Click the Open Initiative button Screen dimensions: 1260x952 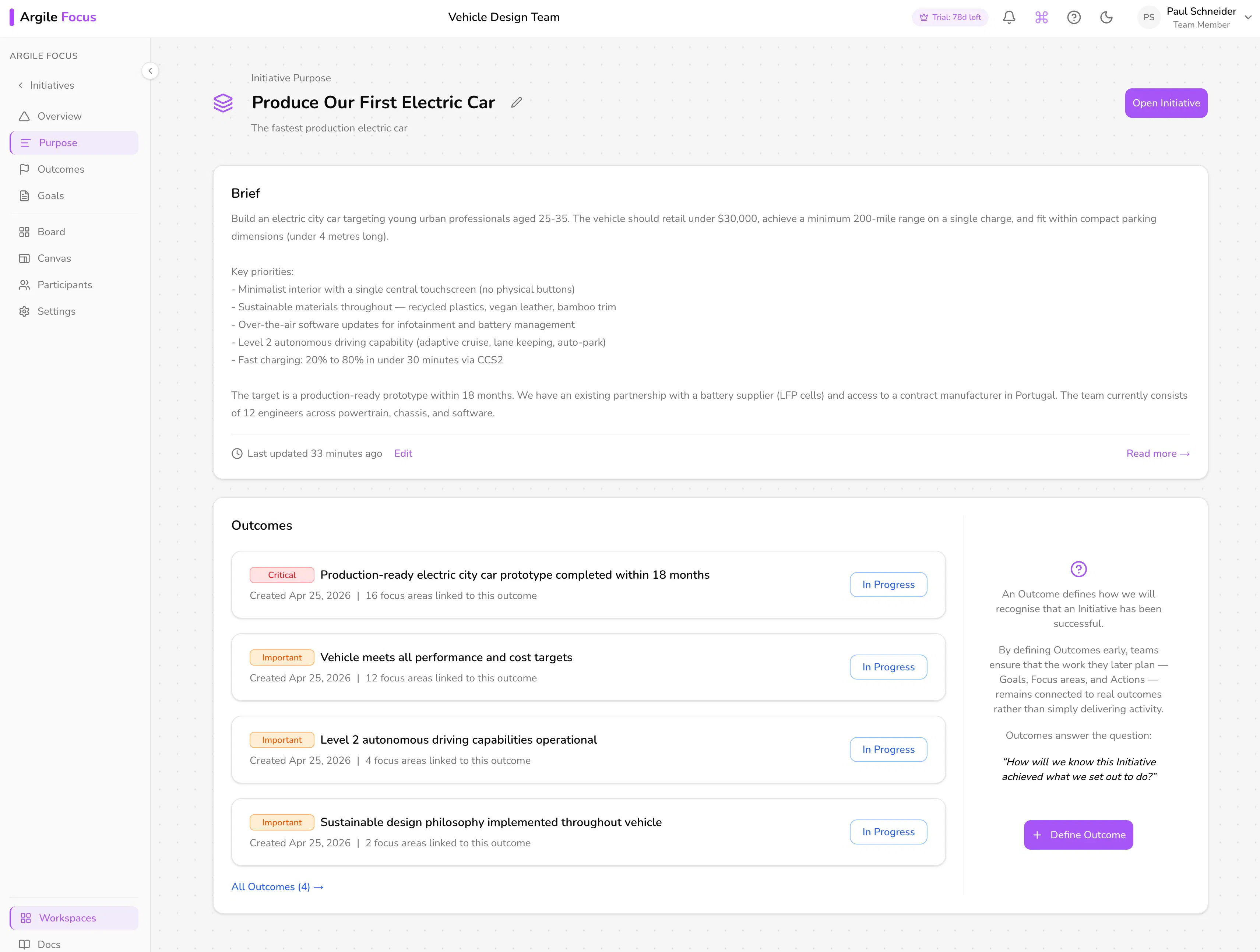(1166, 103)
